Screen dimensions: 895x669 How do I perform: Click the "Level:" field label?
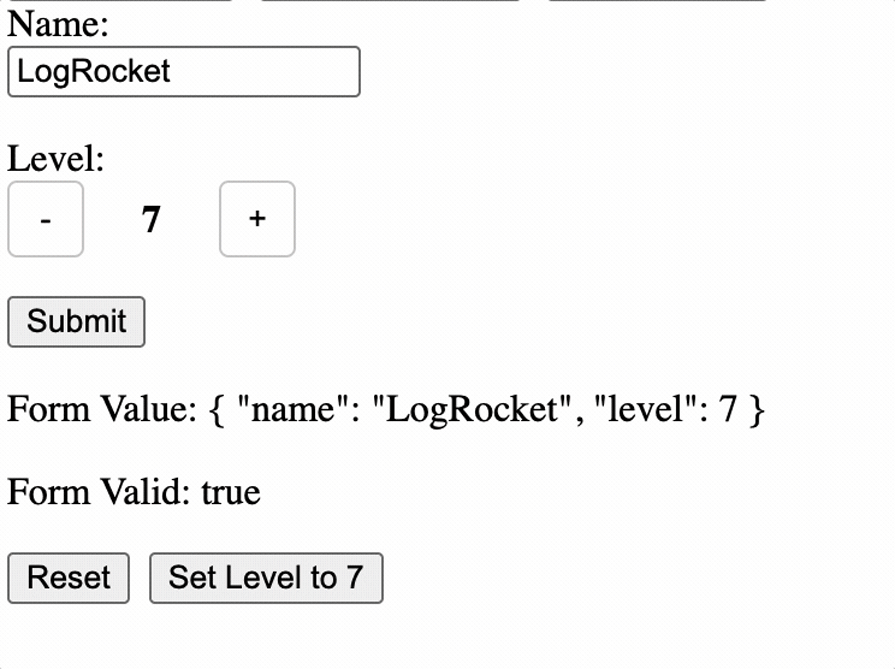[x=56, y=159]
